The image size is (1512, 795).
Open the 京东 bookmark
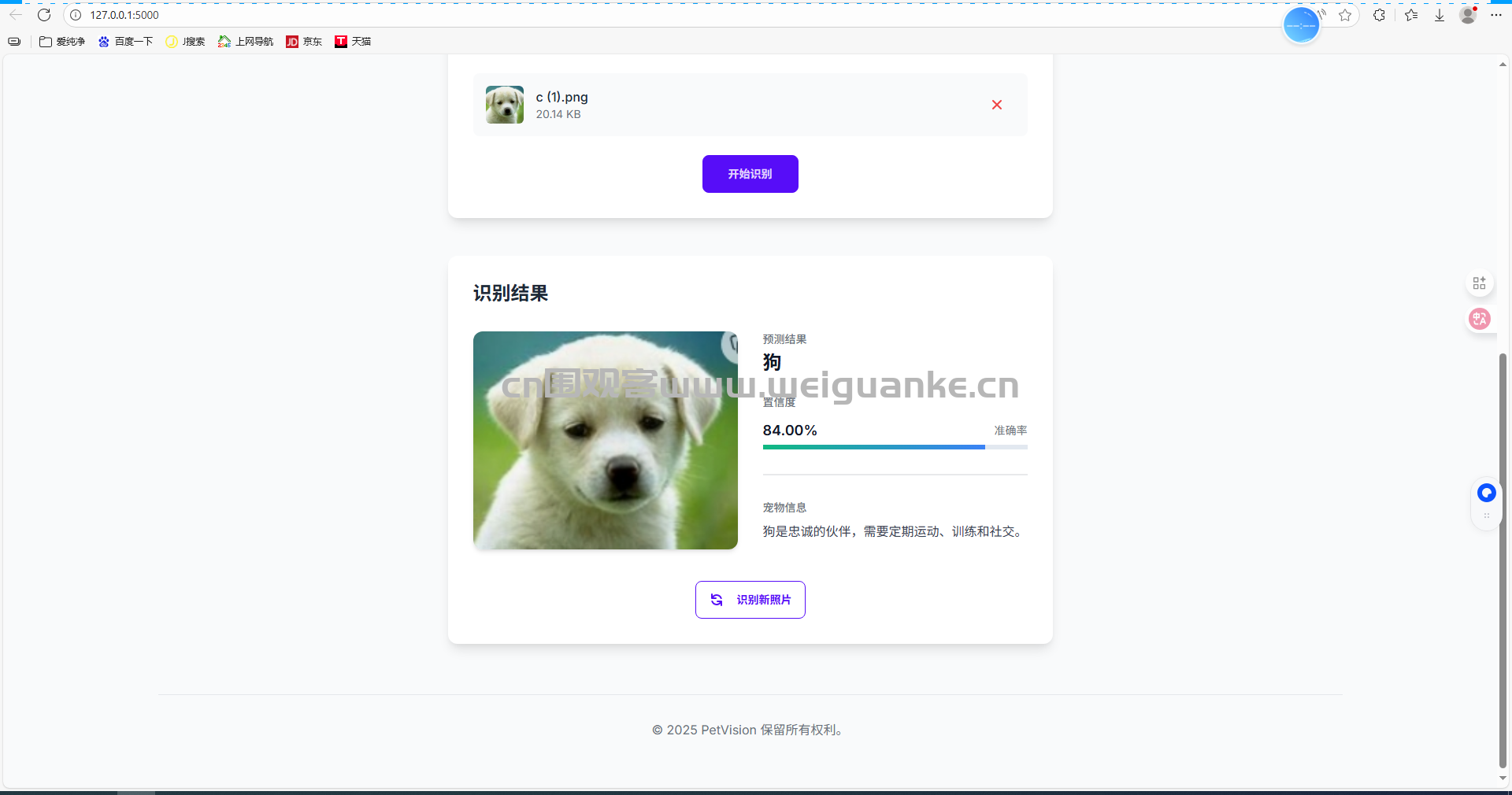[304, 42]
